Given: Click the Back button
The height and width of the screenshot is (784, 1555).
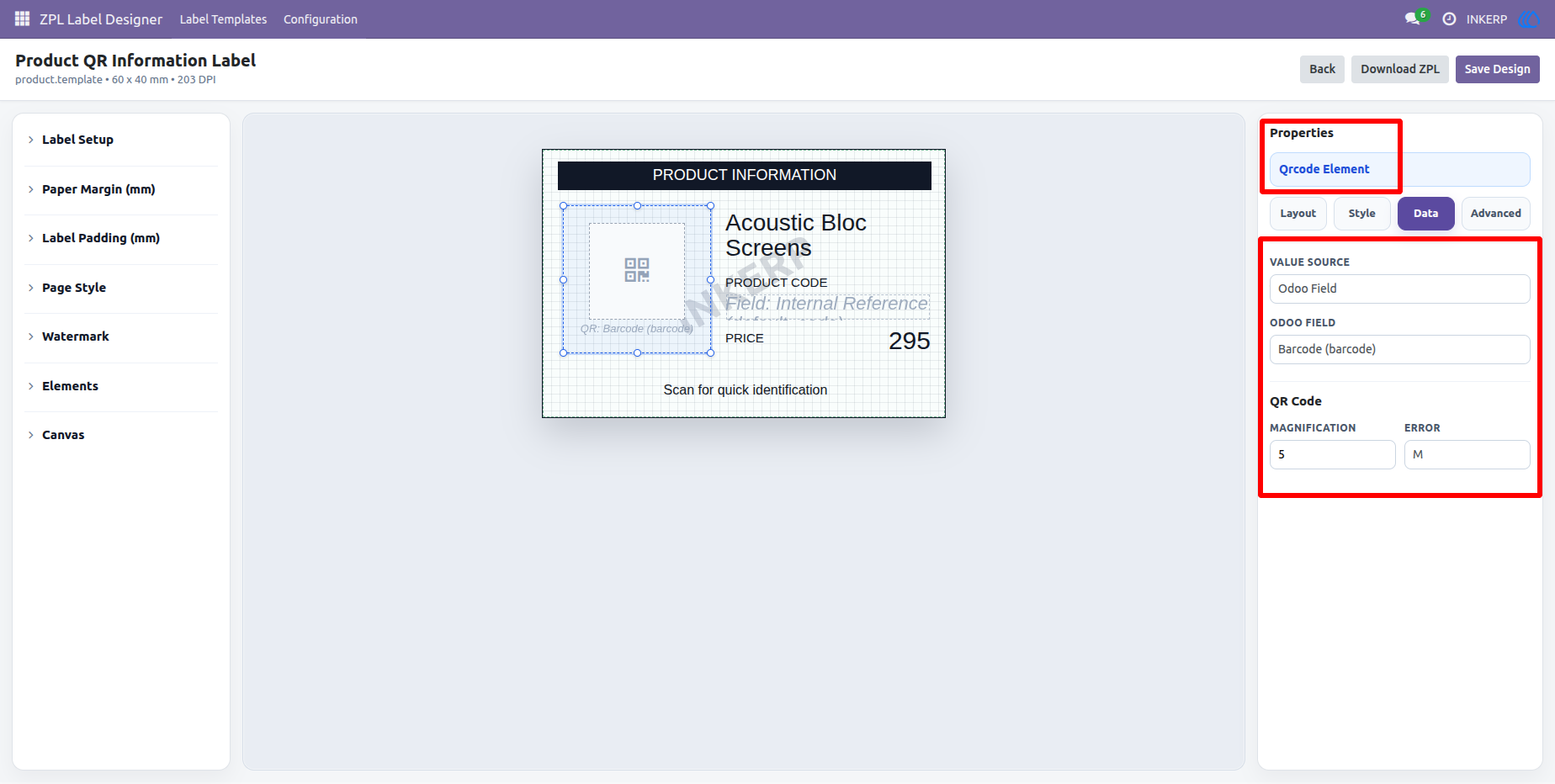Looking at the screenshot, I should pyautogui.click(x=1322, y=69).
